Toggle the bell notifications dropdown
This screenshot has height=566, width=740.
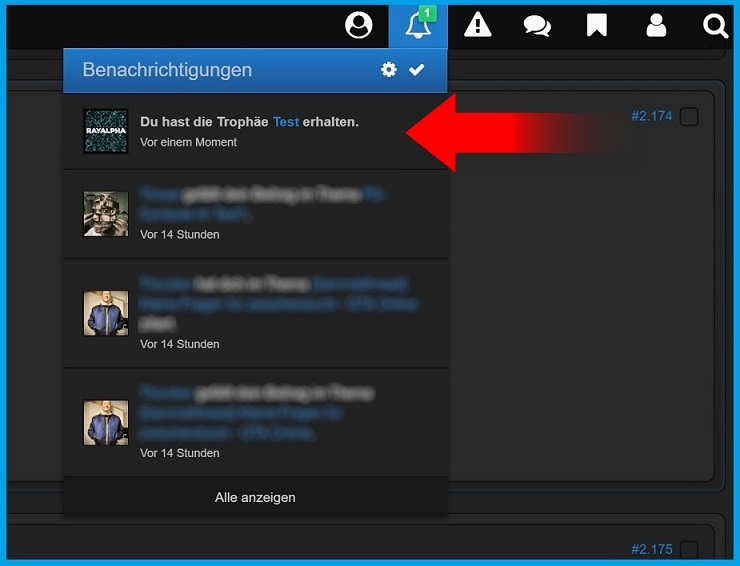click(417, 26)
